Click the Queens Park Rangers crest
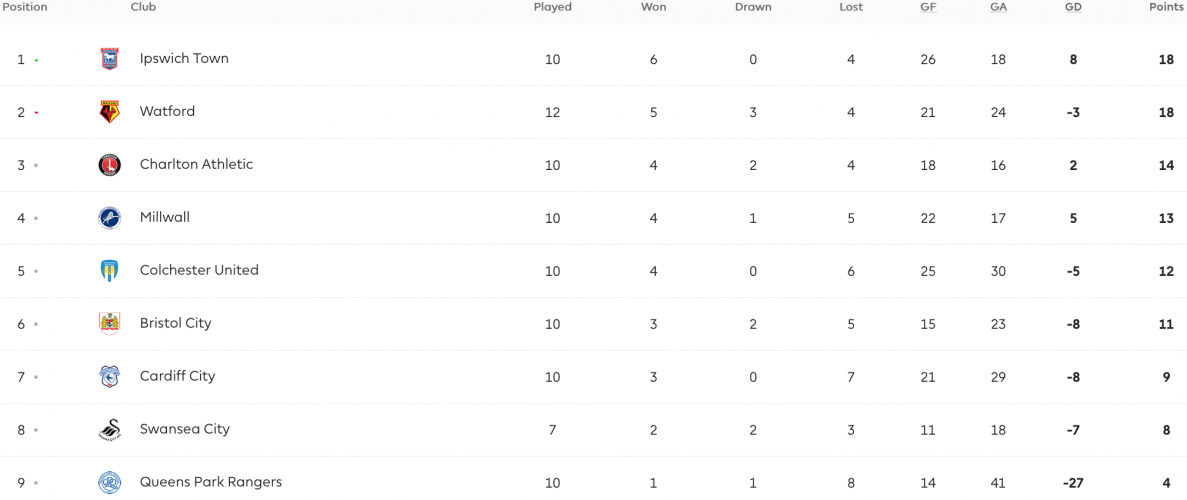 point(110,483)
